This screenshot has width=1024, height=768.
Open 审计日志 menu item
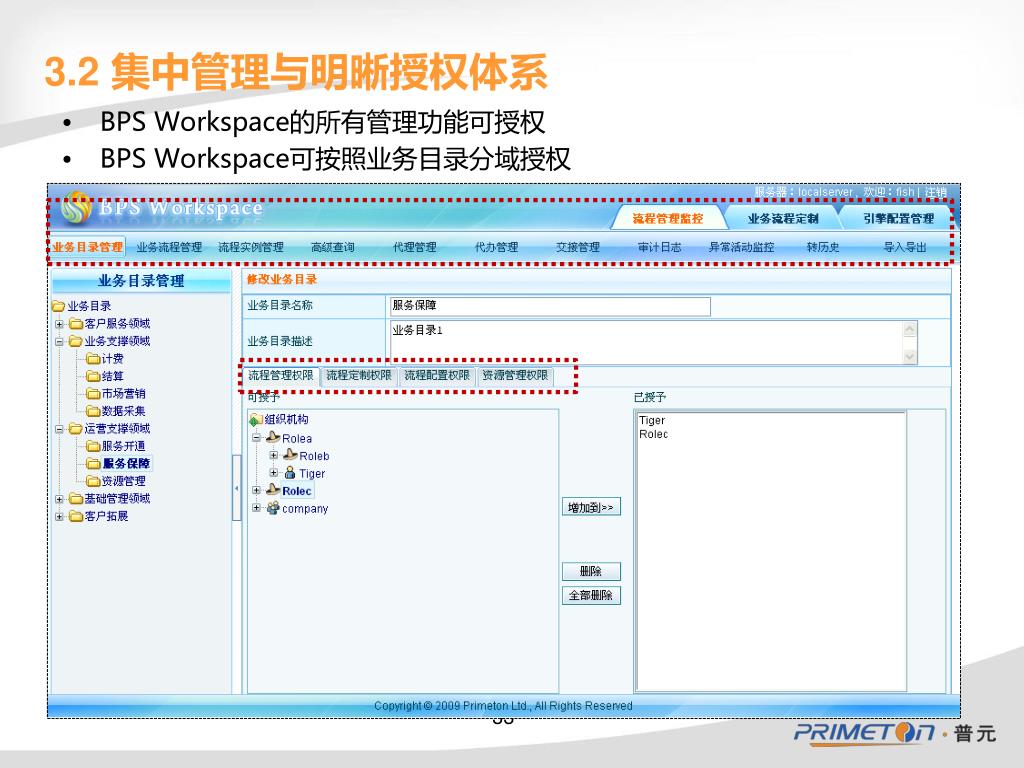tap(660, 247)
